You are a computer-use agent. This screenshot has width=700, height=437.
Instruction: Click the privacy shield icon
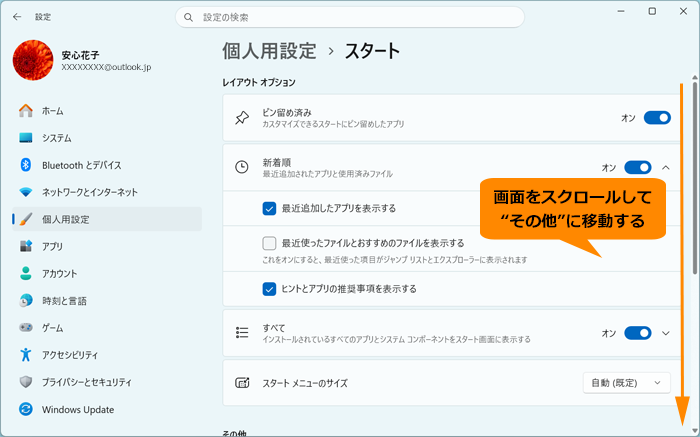(26, 382)
